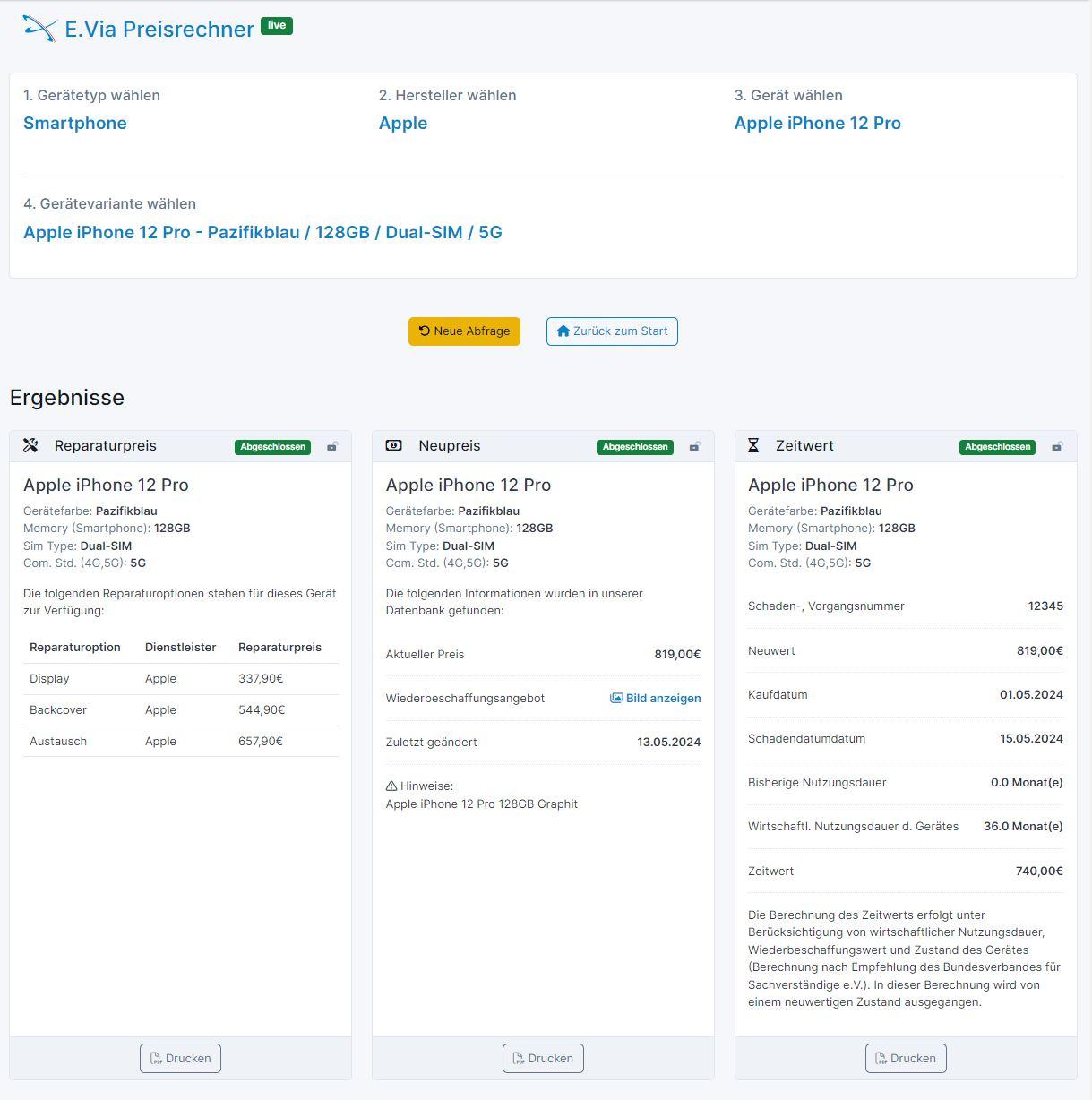Click the warning triangle icon next to Hinweise

click(x=391, y=786)
